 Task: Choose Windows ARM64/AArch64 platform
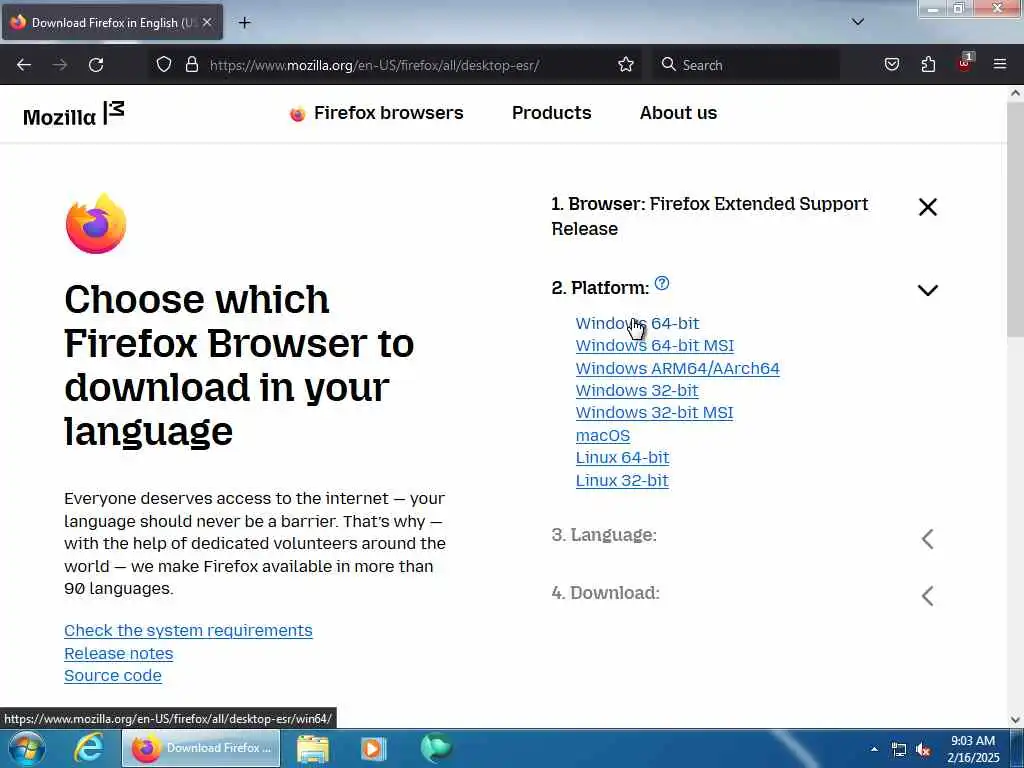[678, 368]
